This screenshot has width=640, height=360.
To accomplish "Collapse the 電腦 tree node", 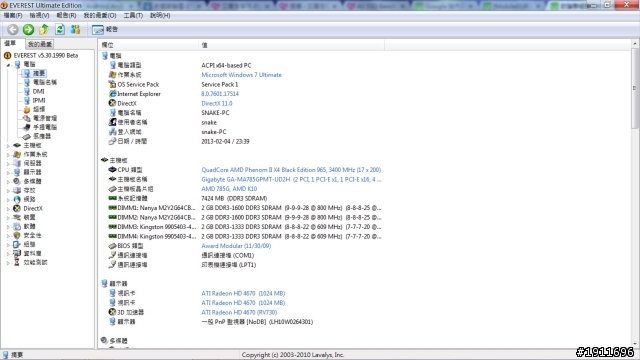I will pos(8,64).
